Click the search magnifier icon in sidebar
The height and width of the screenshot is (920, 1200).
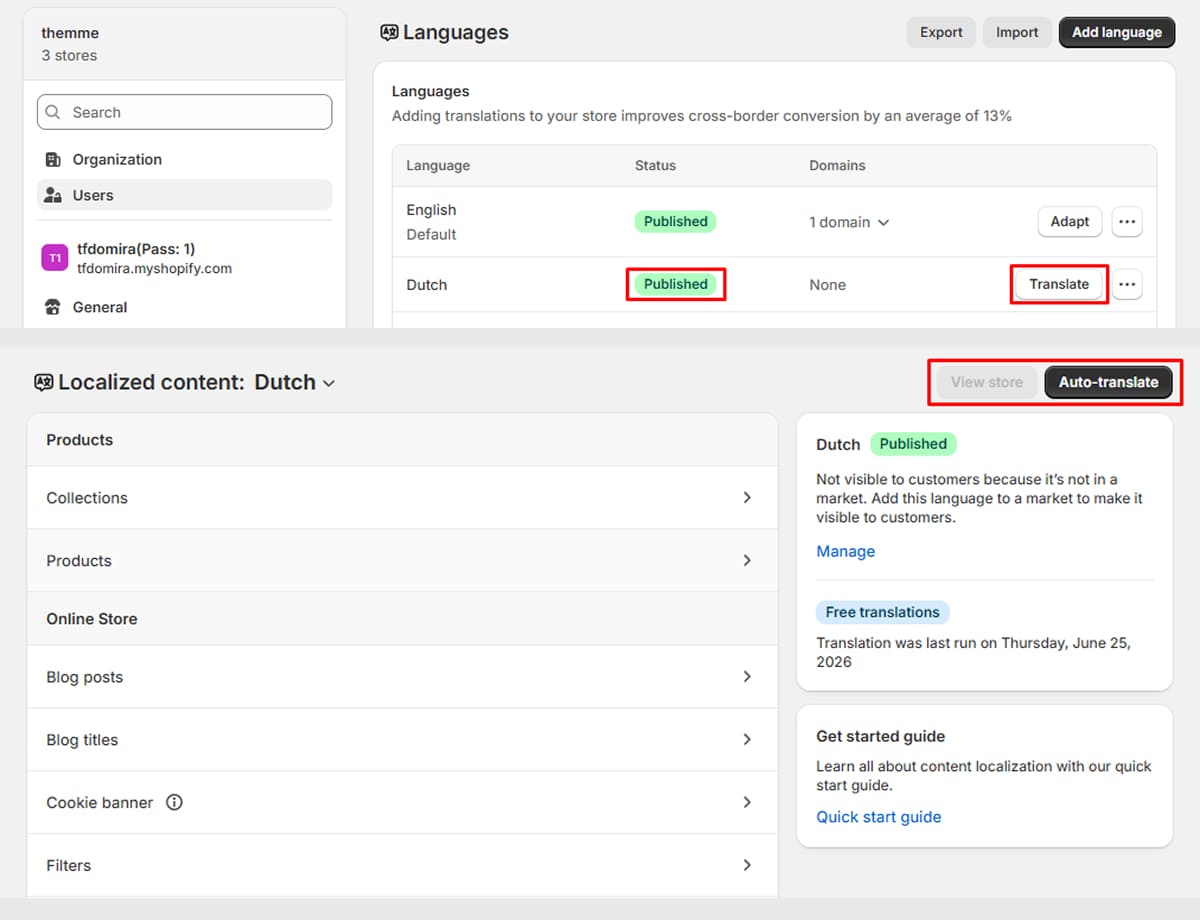tap(53, 113)
